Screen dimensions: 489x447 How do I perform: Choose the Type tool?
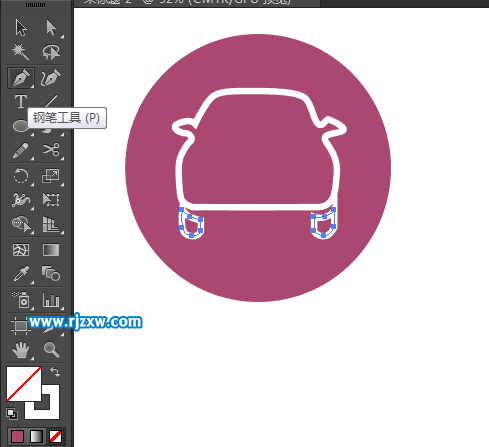(x=21, y=101)
